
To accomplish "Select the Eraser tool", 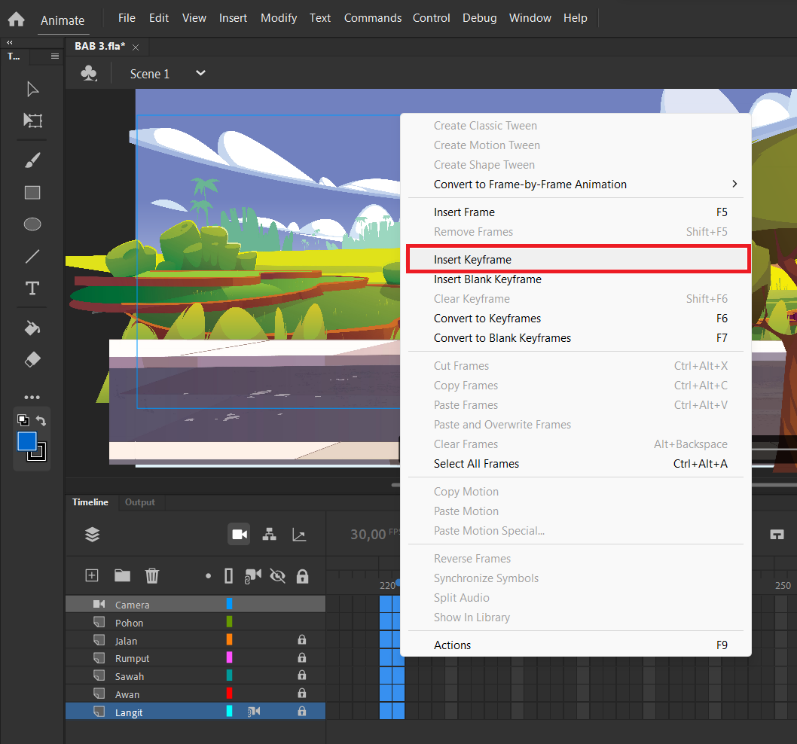I will point(33,360).
